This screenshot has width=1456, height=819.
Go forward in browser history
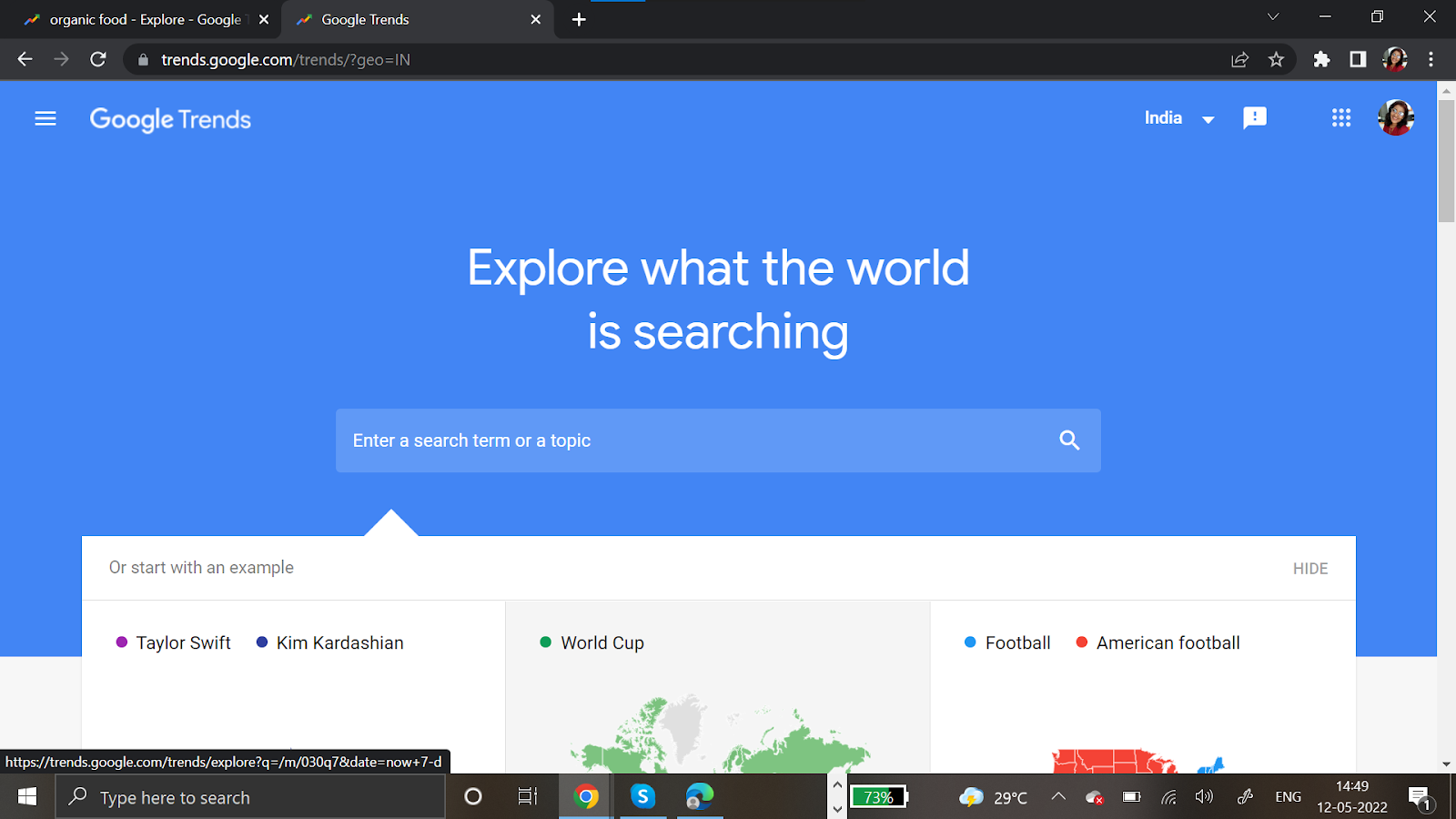pyautogui.click(x=61, y=59)
